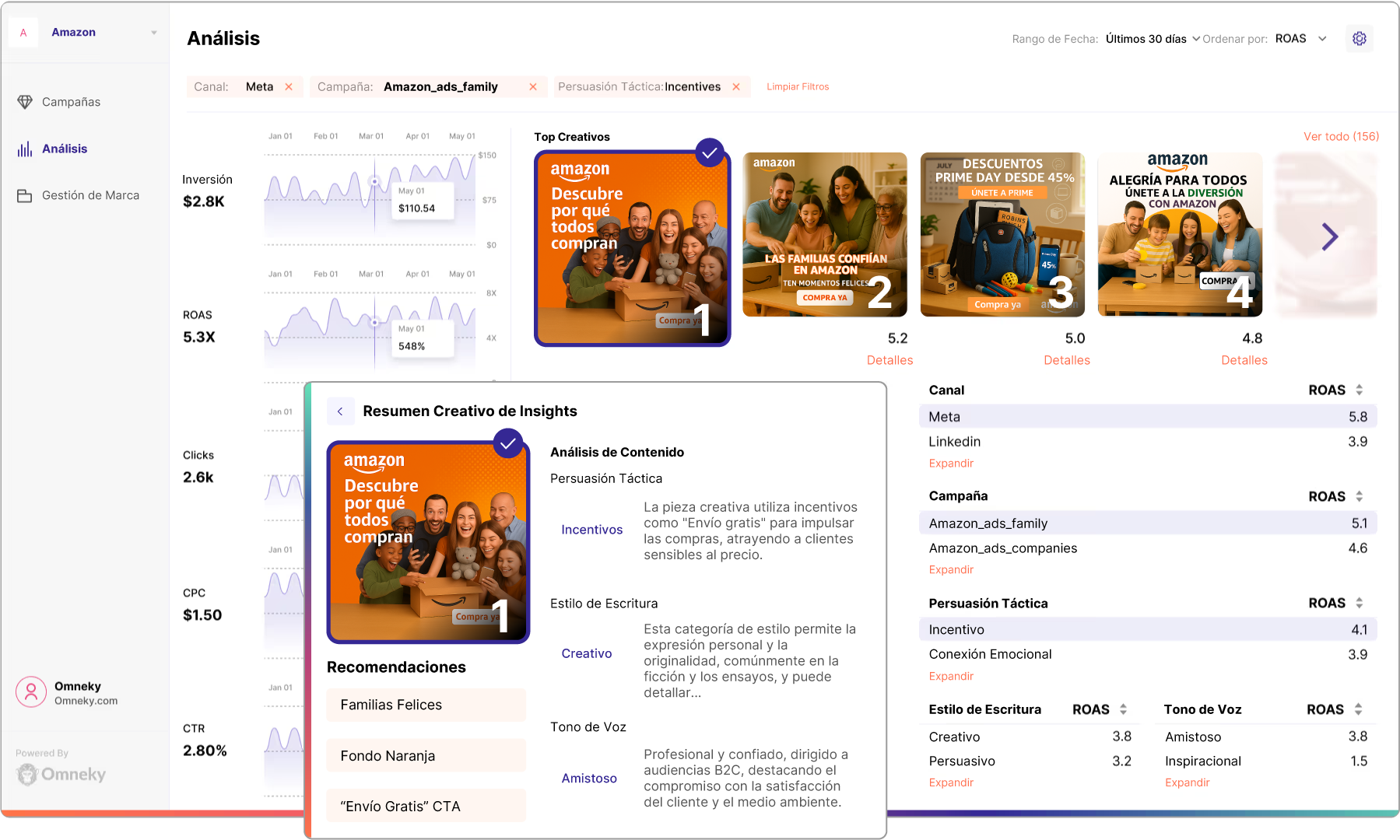
Task: Select the Linkedin channel row
Action: click(1148, 442)
